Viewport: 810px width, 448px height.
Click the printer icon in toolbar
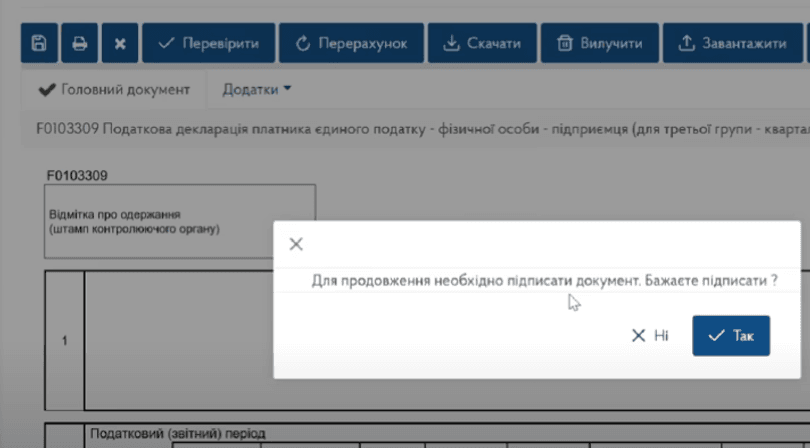pos(79,43)
